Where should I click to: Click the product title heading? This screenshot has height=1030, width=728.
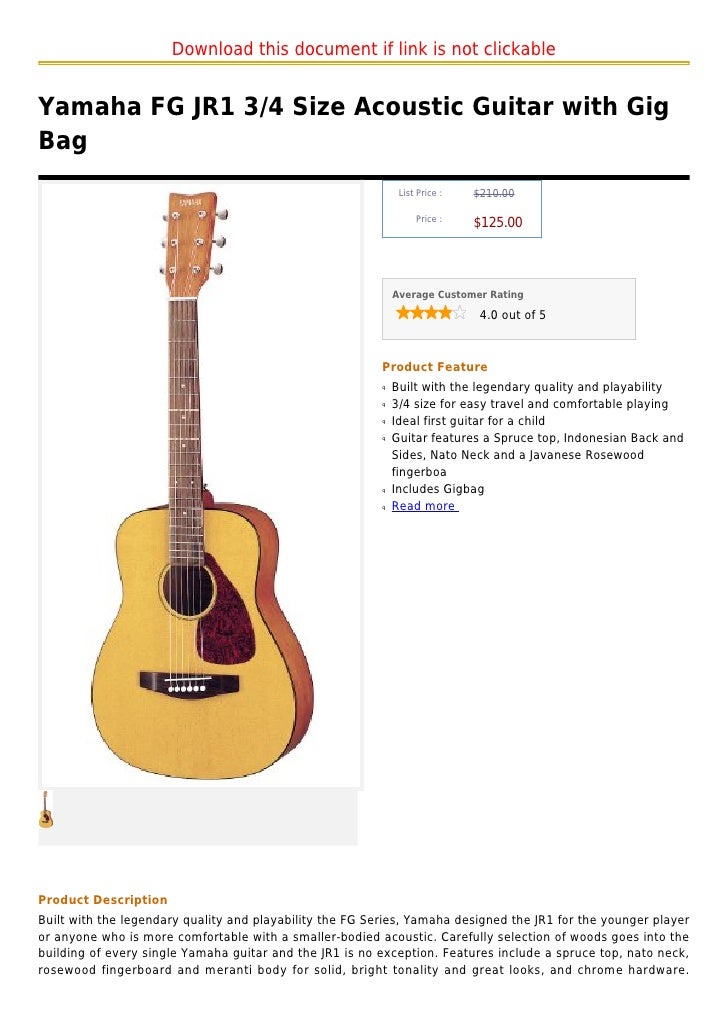tap(353, 123)
